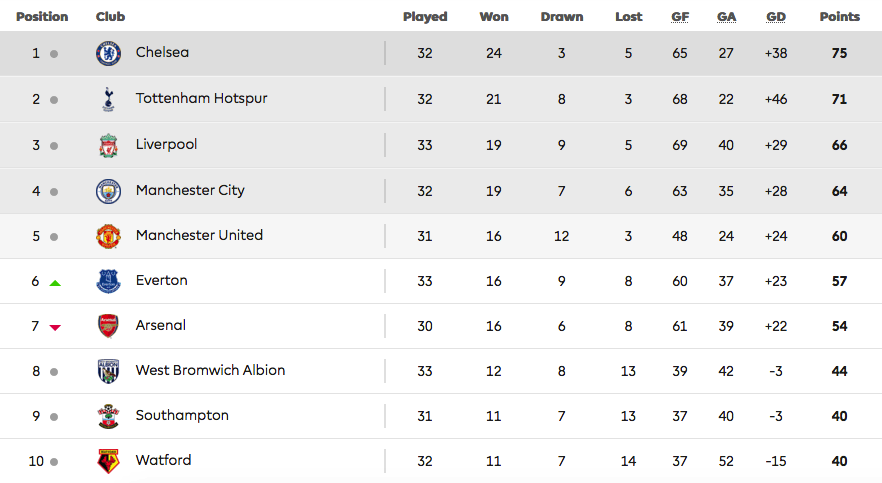Click Everton's green up-arrow movement indicator
882x483 pixels.
point(55,283)
